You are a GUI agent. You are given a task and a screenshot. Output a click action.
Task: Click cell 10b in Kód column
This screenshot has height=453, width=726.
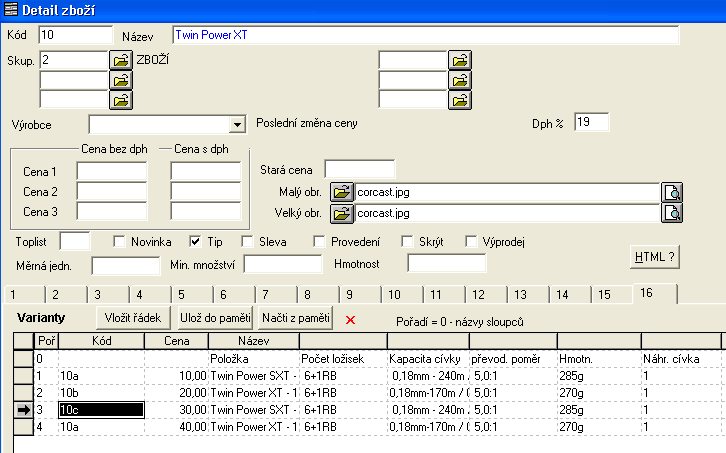(101, 393)
